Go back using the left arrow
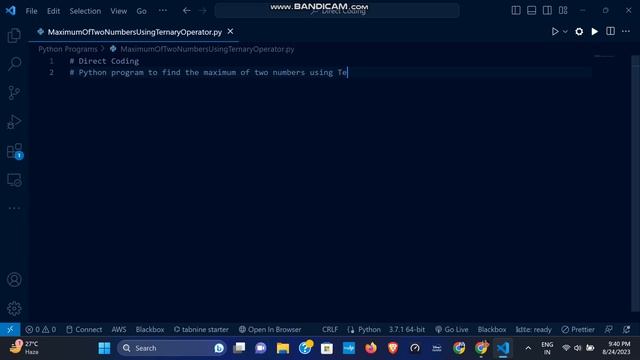640x360 pixels. click(x=187, y=11)
